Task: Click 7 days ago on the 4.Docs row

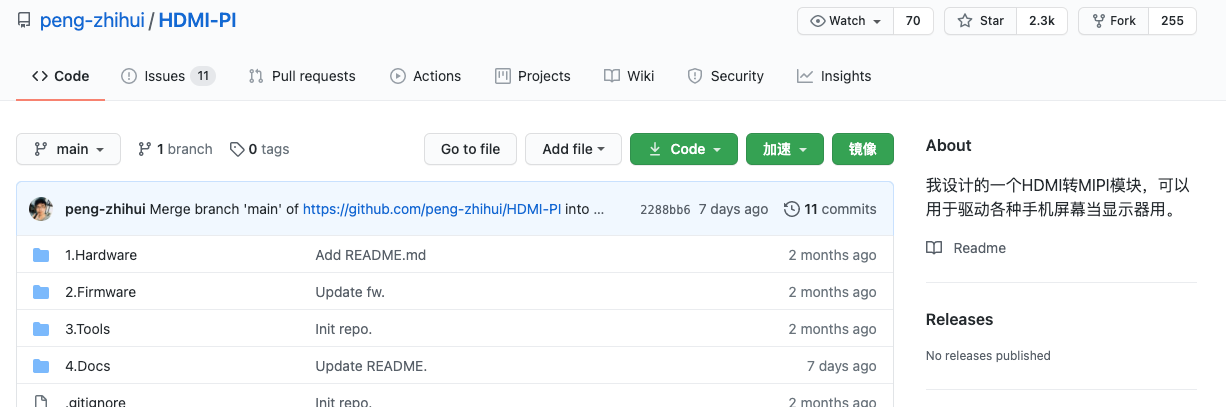Action: click(841, 366)
